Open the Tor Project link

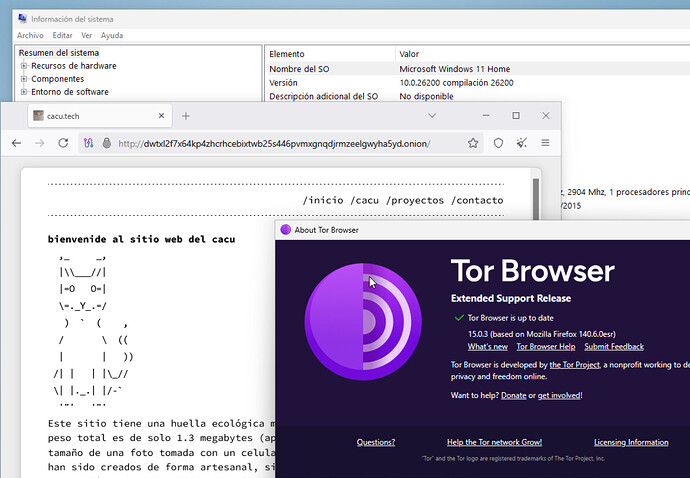[575, 365]
